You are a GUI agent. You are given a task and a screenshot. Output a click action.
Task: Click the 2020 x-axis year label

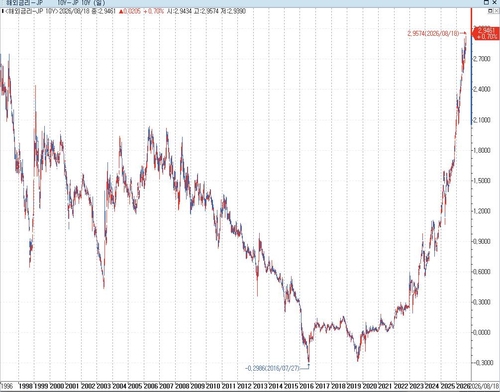(x=370, y=386)
